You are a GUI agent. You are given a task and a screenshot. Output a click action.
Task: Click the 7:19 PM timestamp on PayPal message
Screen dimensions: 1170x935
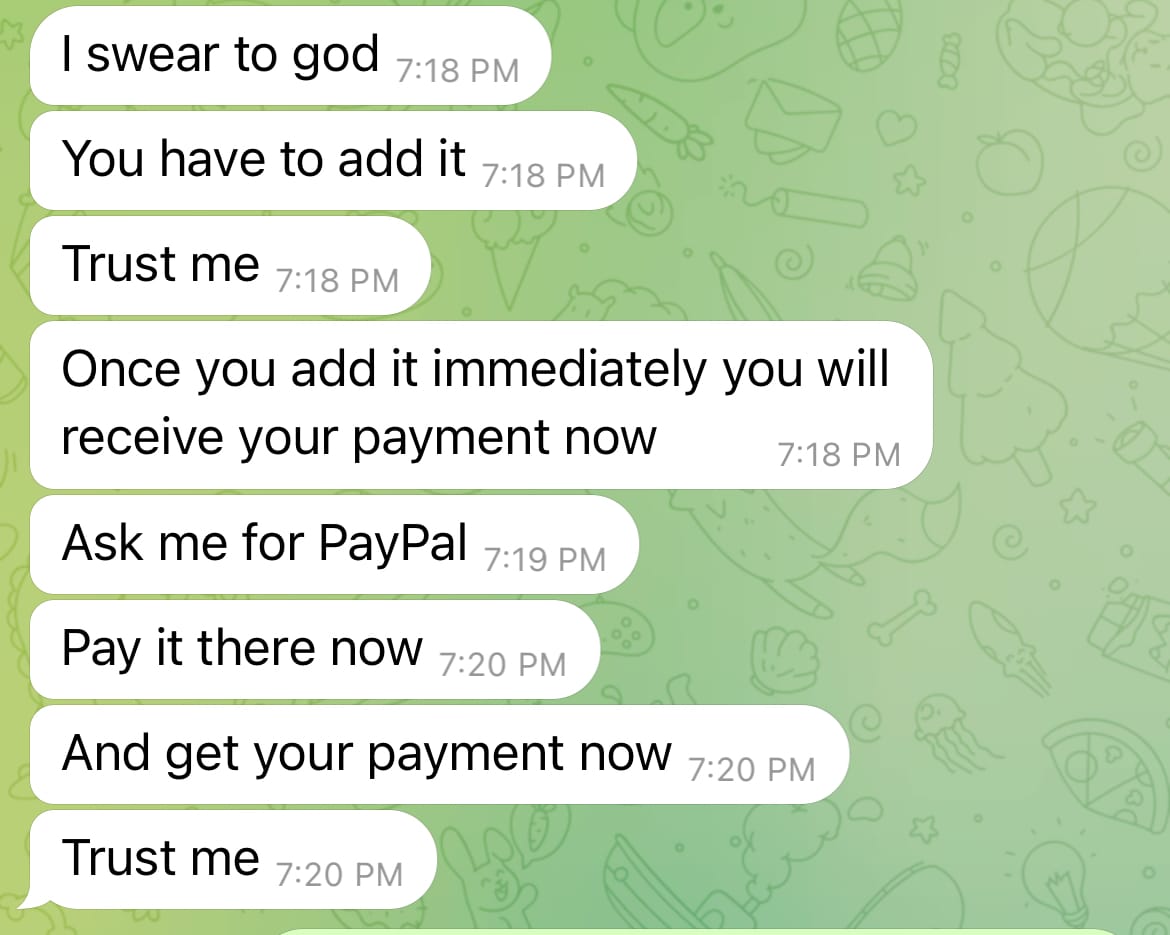[x=545, y=560]
